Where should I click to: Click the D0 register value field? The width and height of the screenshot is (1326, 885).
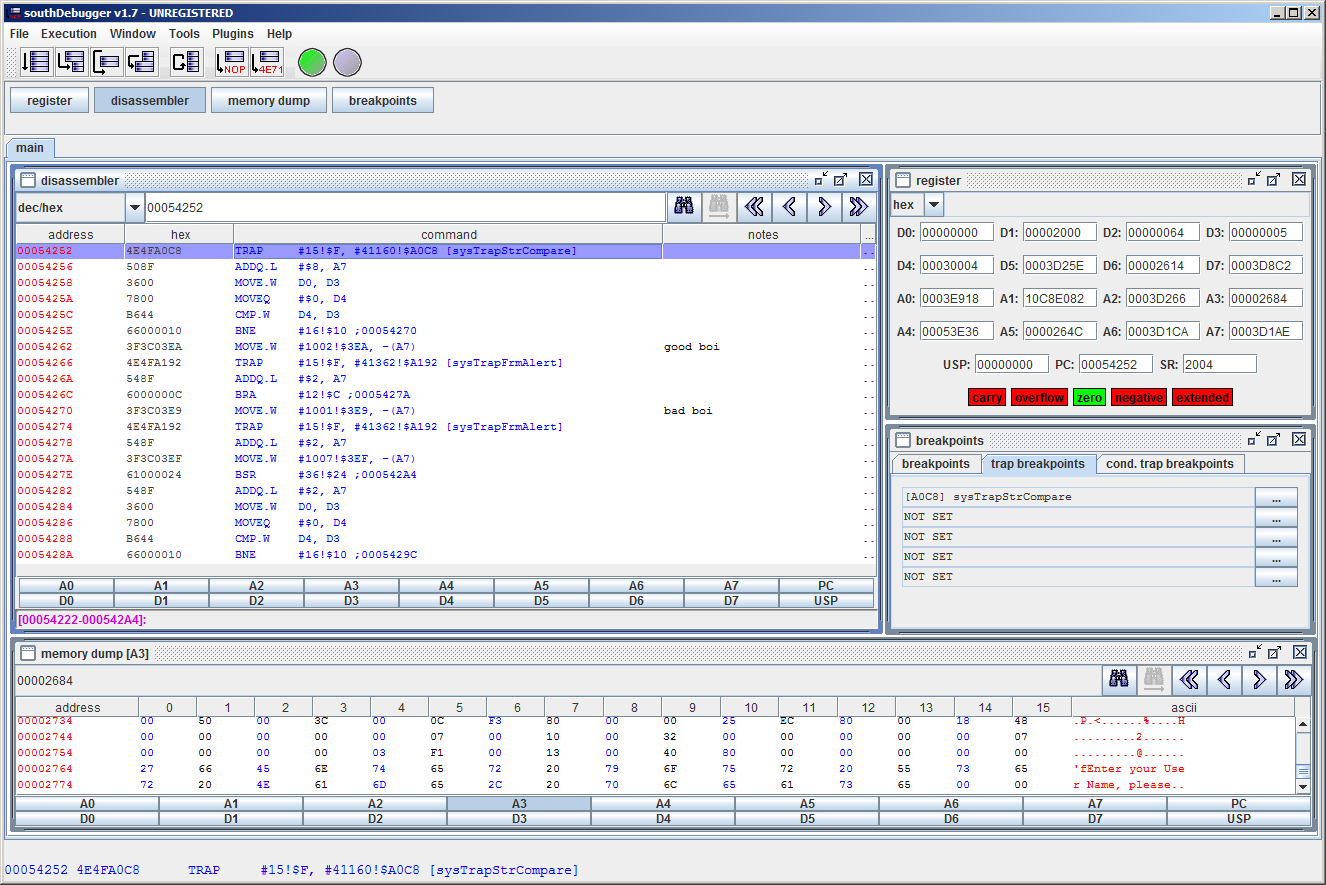tap(956, 232)
